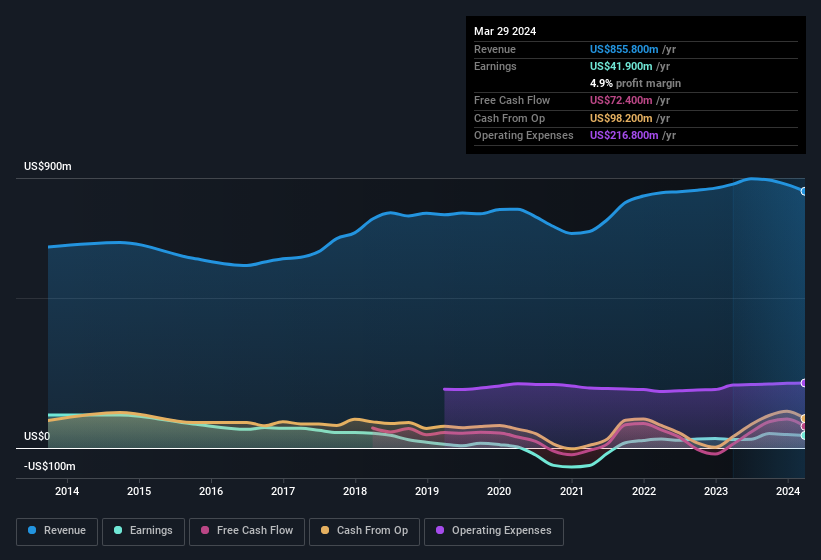Image resolution: width=821 pixels, height=560 pixels.
Task: Click the Cash From Op orange end-point marker
Action: click(804, 419)
